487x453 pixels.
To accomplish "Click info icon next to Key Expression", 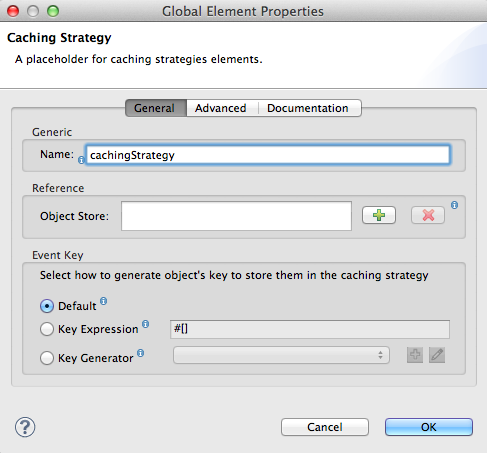I will click(146, 324).
